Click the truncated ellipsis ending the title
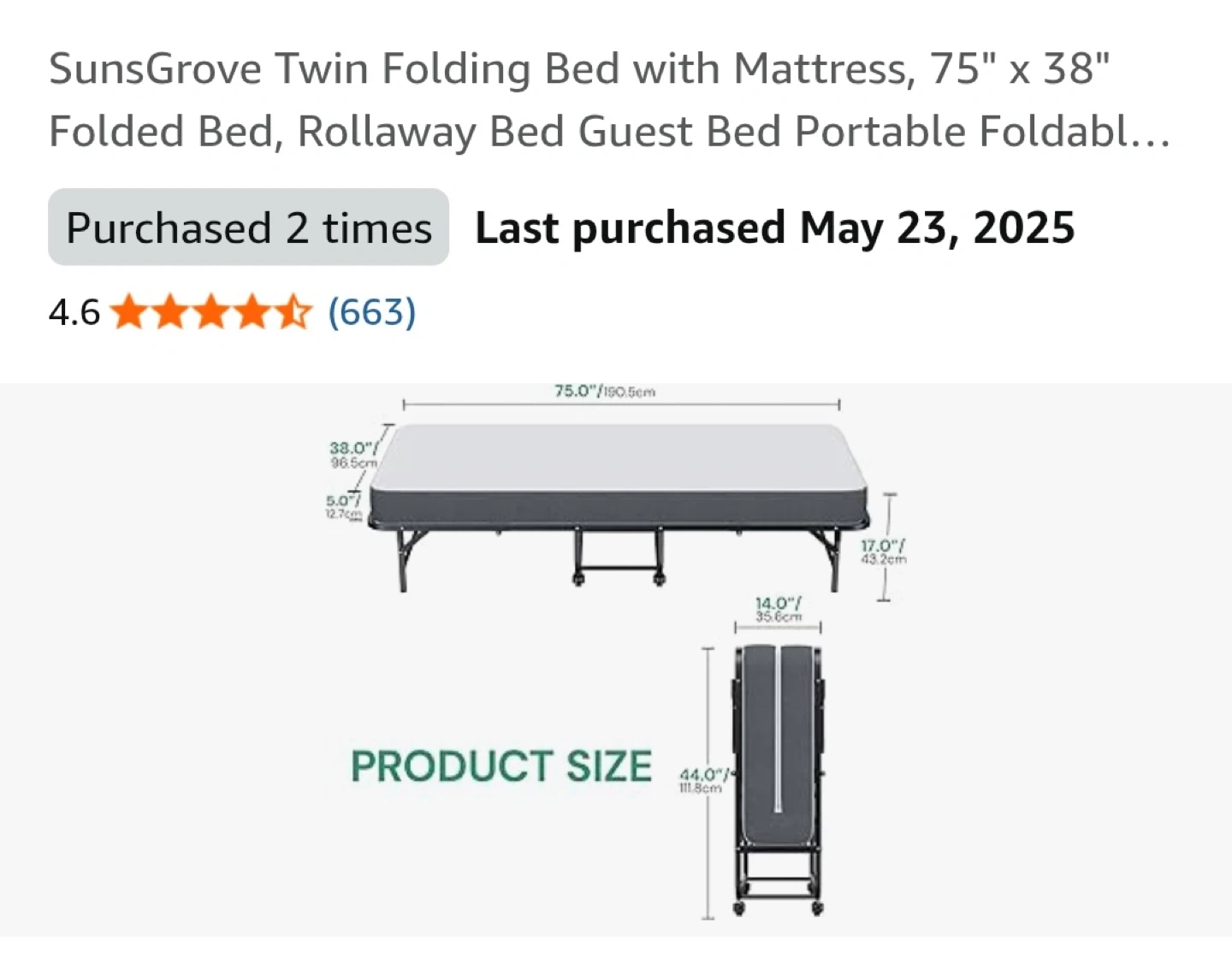 [1151, 133]
